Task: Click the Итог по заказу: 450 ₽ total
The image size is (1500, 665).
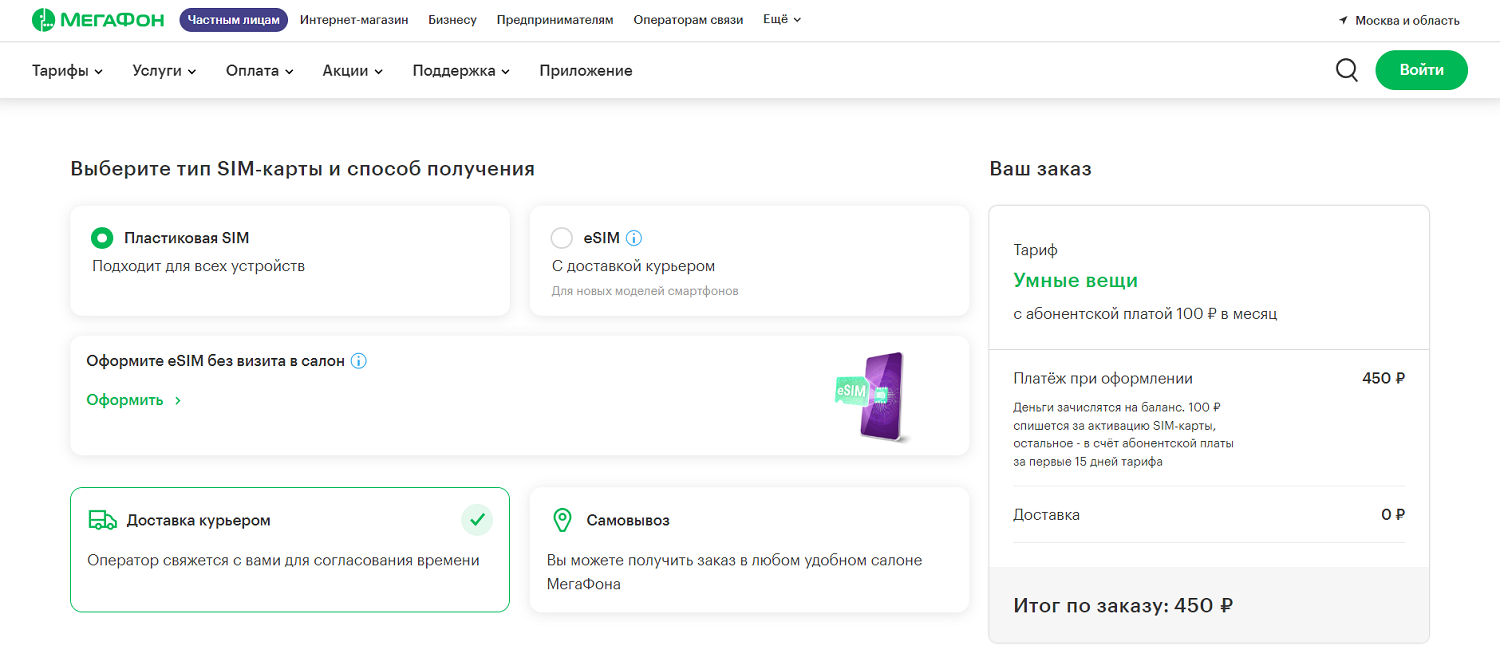Action: (x=1123, y=605)
